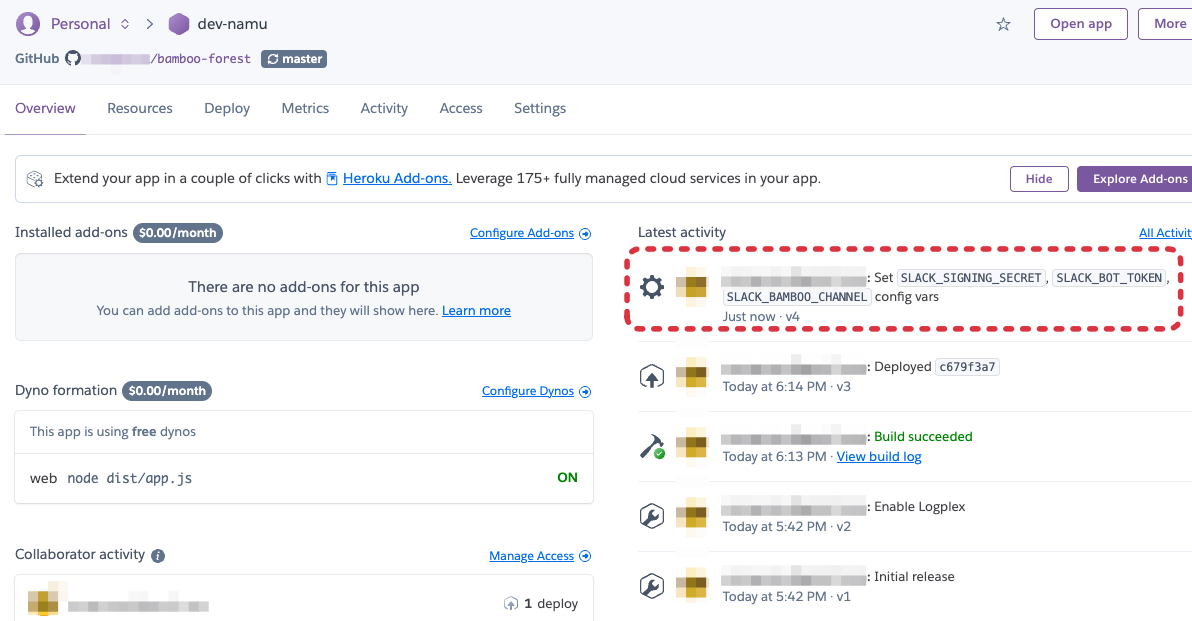Open the Heroku Add-ons link
Viewport: 1192px width, 621px height.
click(397, 179)
